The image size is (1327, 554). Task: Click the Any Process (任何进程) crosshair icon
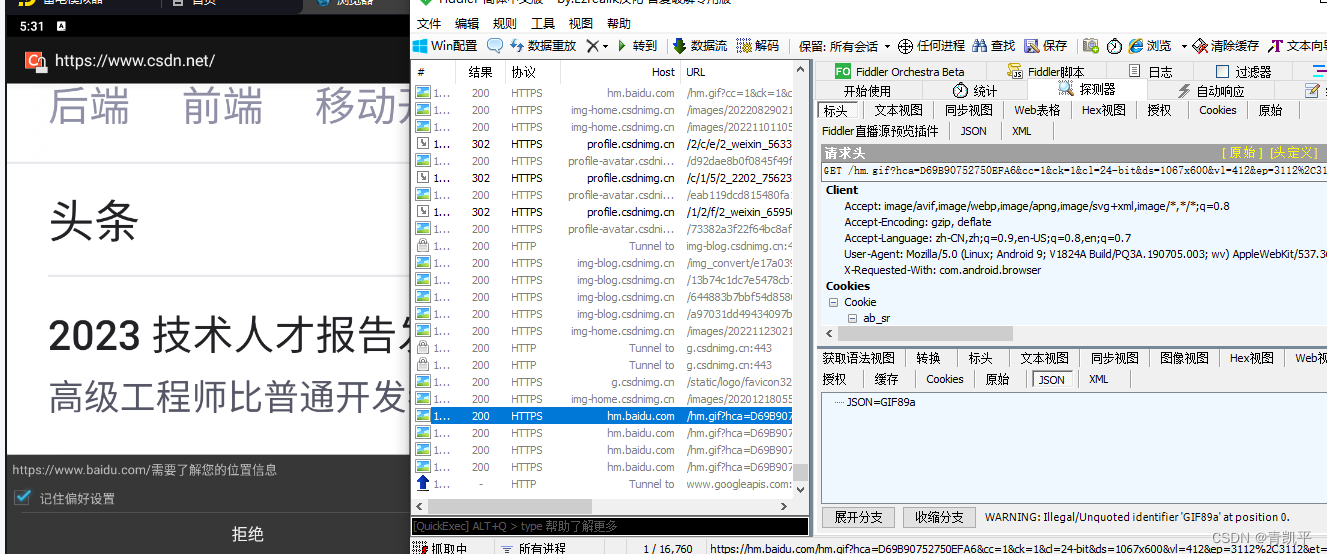coord(905,46)
